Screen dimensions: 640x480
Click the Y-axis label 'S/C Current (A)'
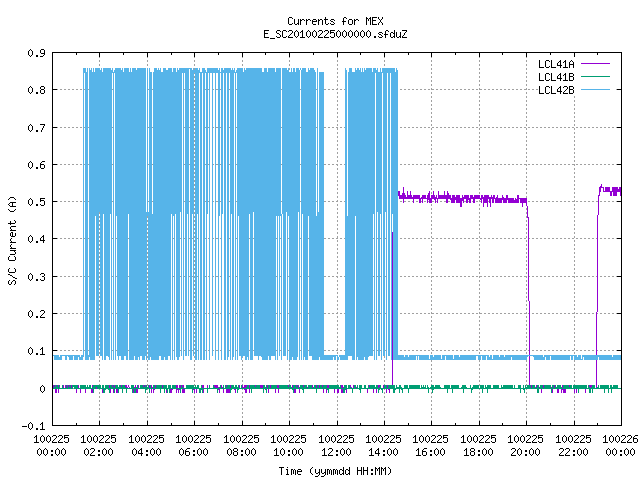(12, 240)
